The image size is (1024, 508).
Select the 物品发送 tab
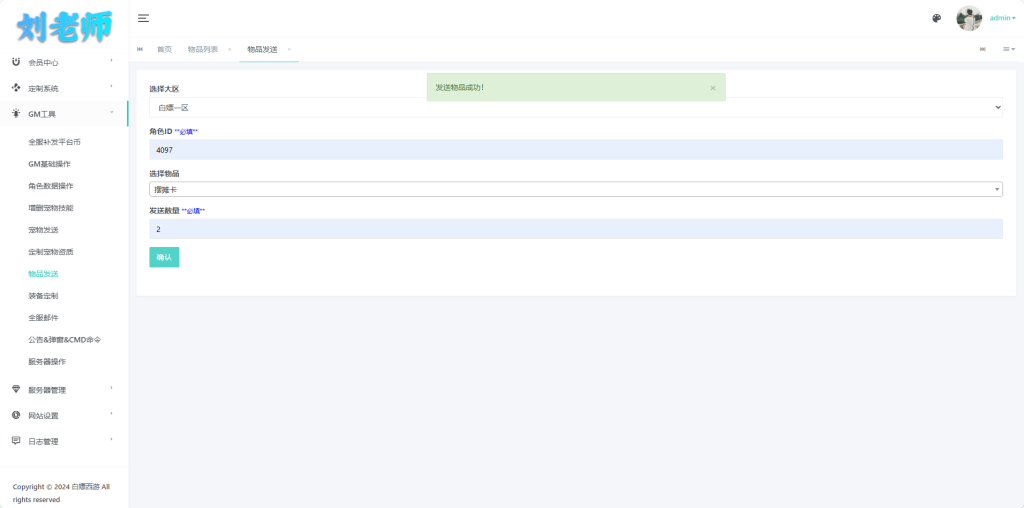[262, 50]
